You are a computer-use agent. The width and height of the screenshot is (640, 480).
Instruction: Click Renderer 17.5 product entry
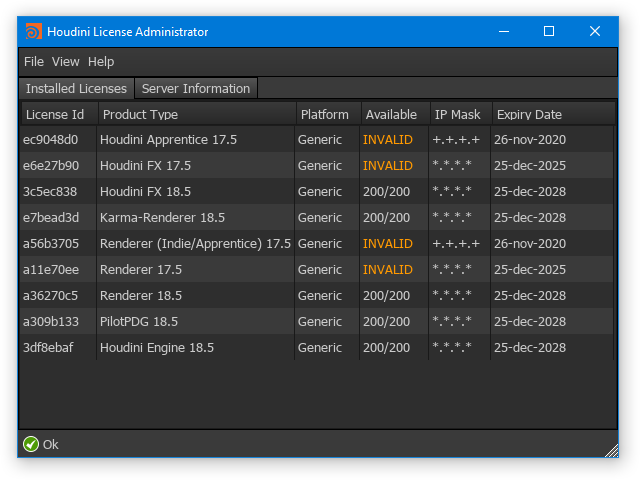pos(141,269)
